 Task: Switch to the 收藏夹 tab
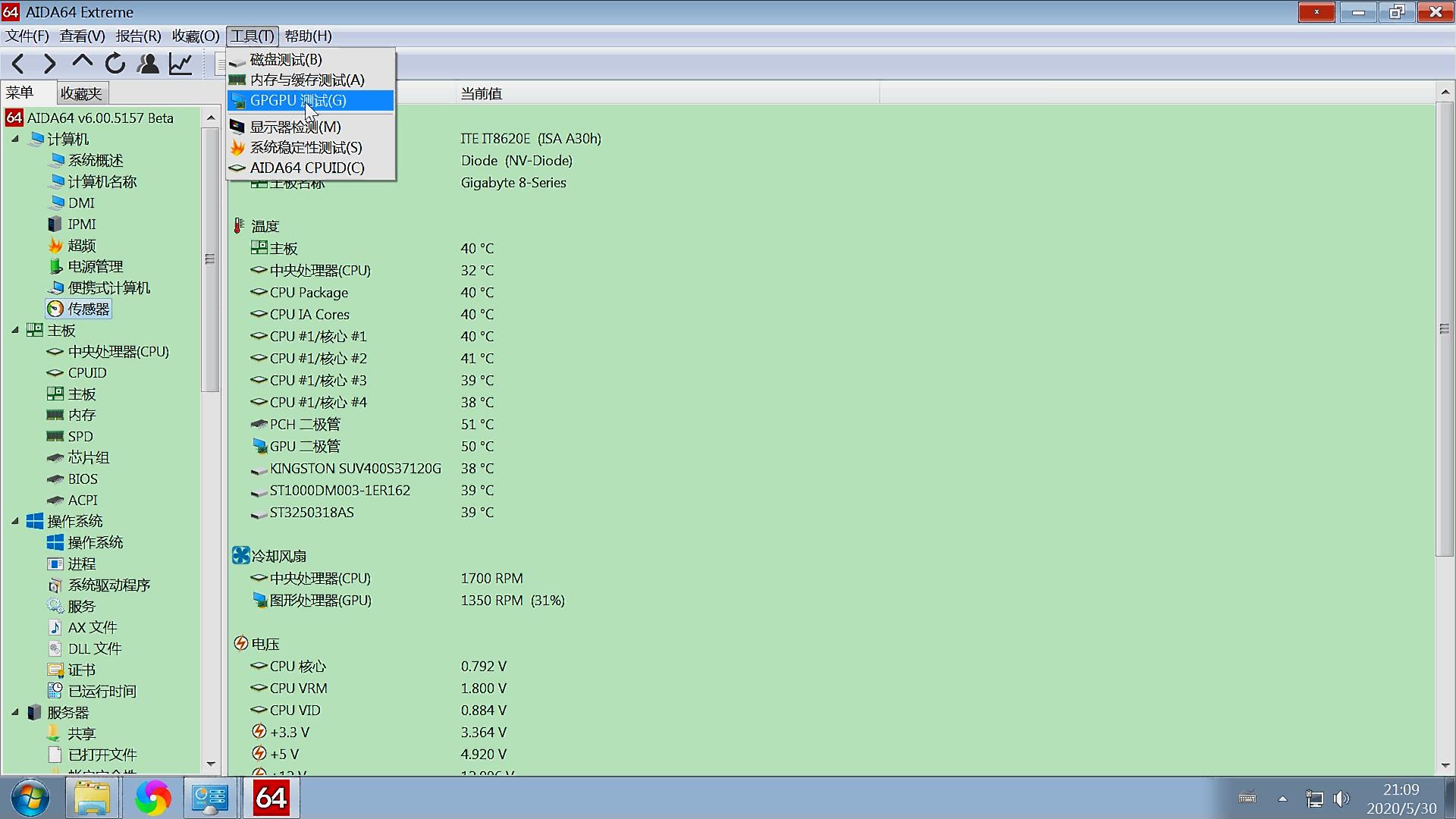tap(81, 93)
